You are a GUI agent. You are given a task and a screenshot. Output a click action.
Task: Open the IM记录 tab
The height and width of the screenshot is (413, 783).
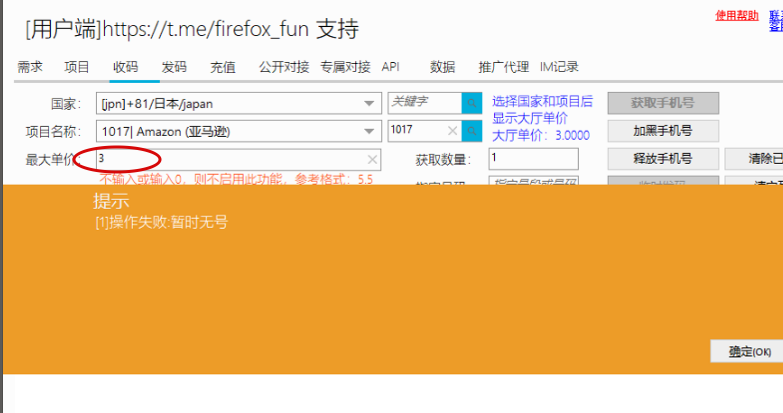pos(559,67)
